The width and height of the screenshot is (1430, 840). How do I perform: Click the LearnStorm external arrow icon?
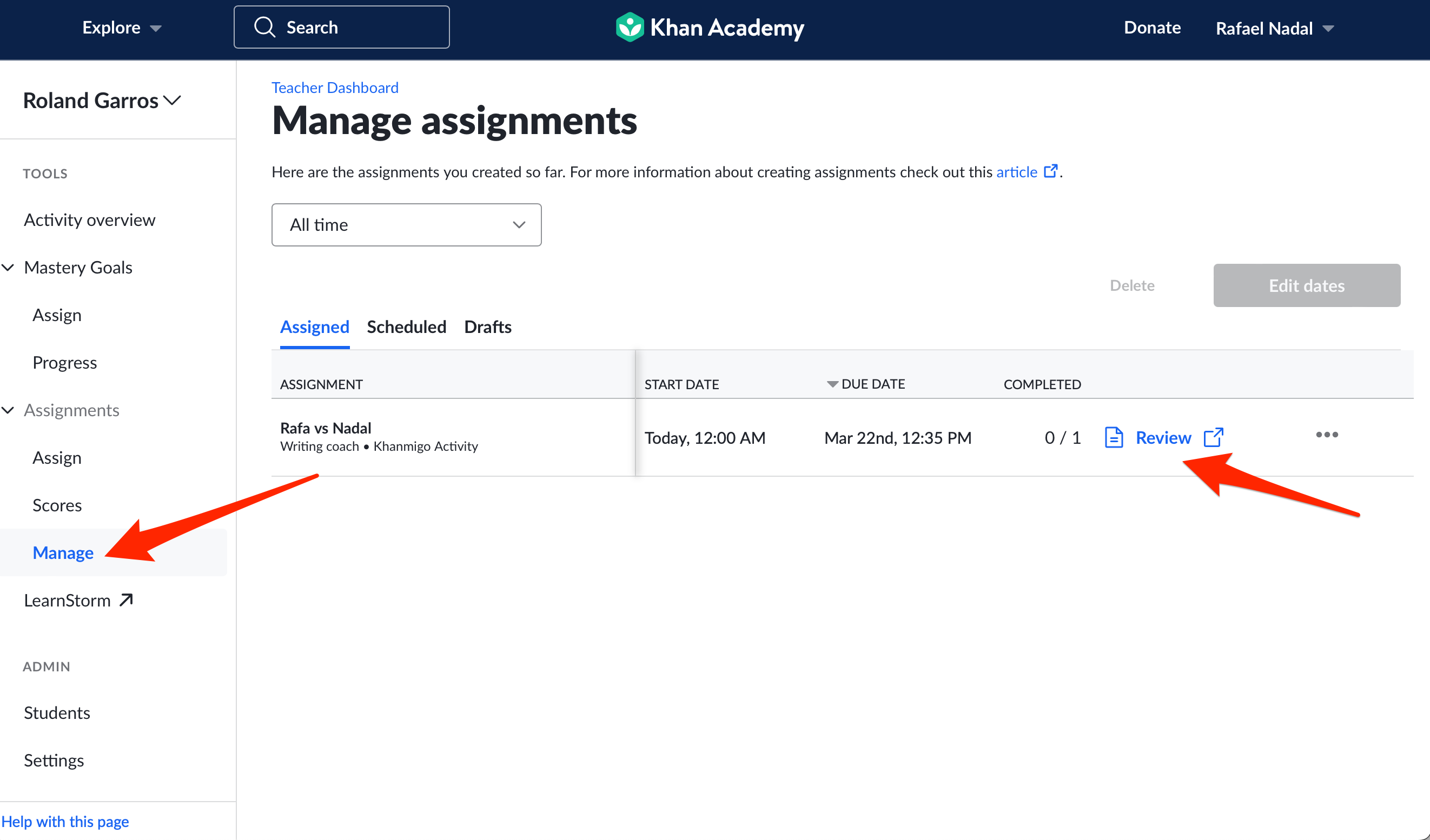126,599
